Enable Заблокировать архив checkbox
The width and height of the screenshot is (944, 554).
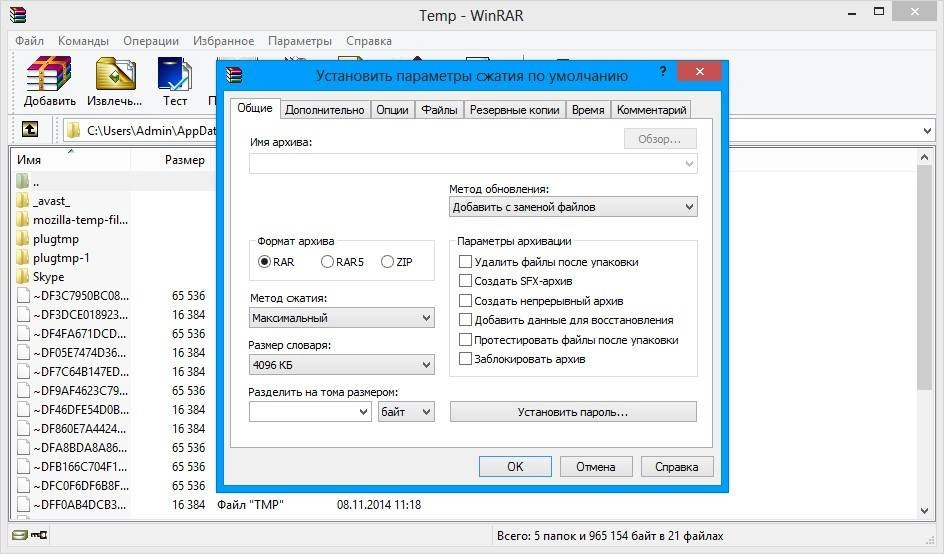pyautogui.click(x=465, y=359)
